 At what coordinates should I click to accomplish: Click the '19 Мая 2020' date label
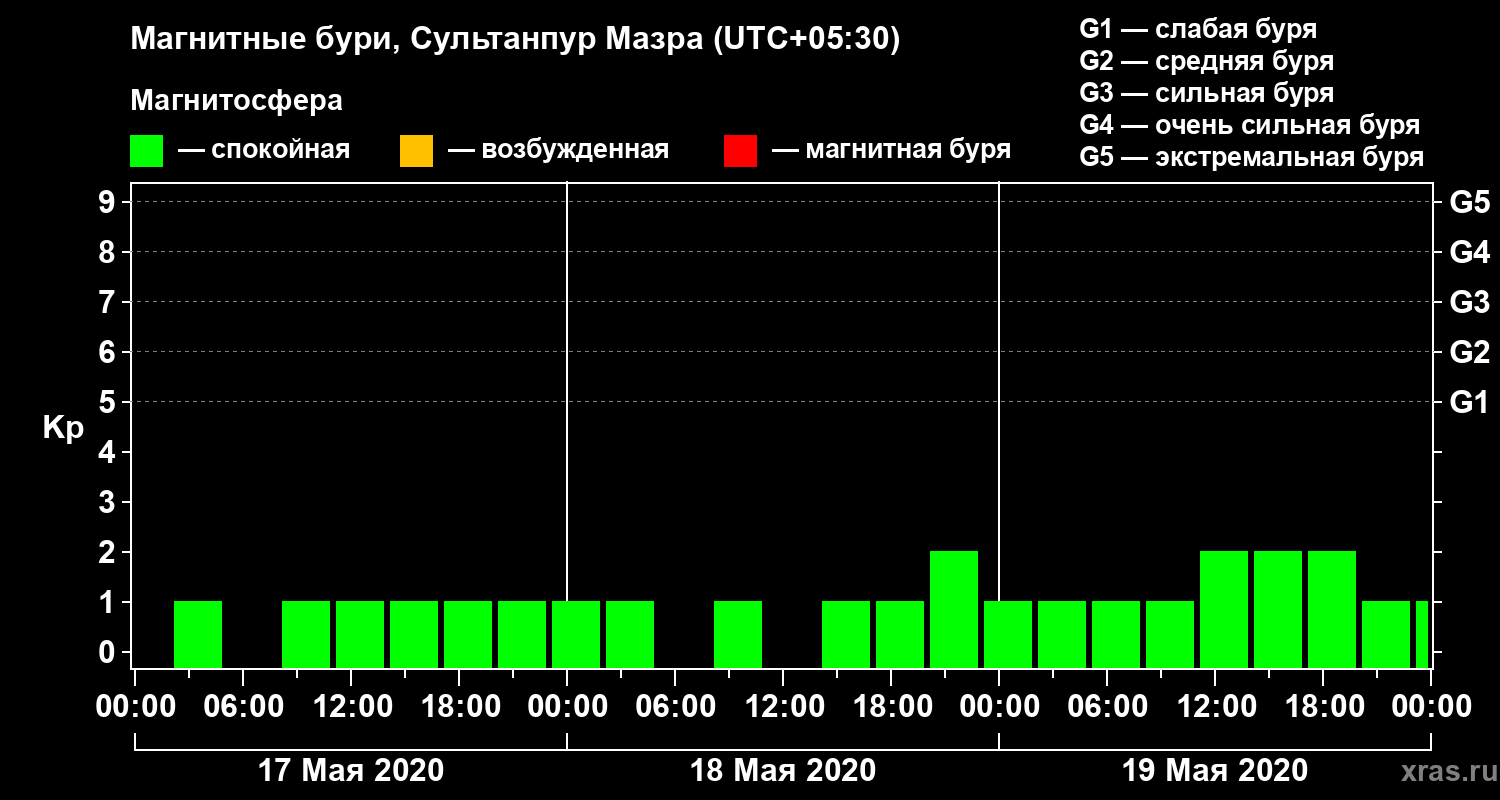(1215, 771)
